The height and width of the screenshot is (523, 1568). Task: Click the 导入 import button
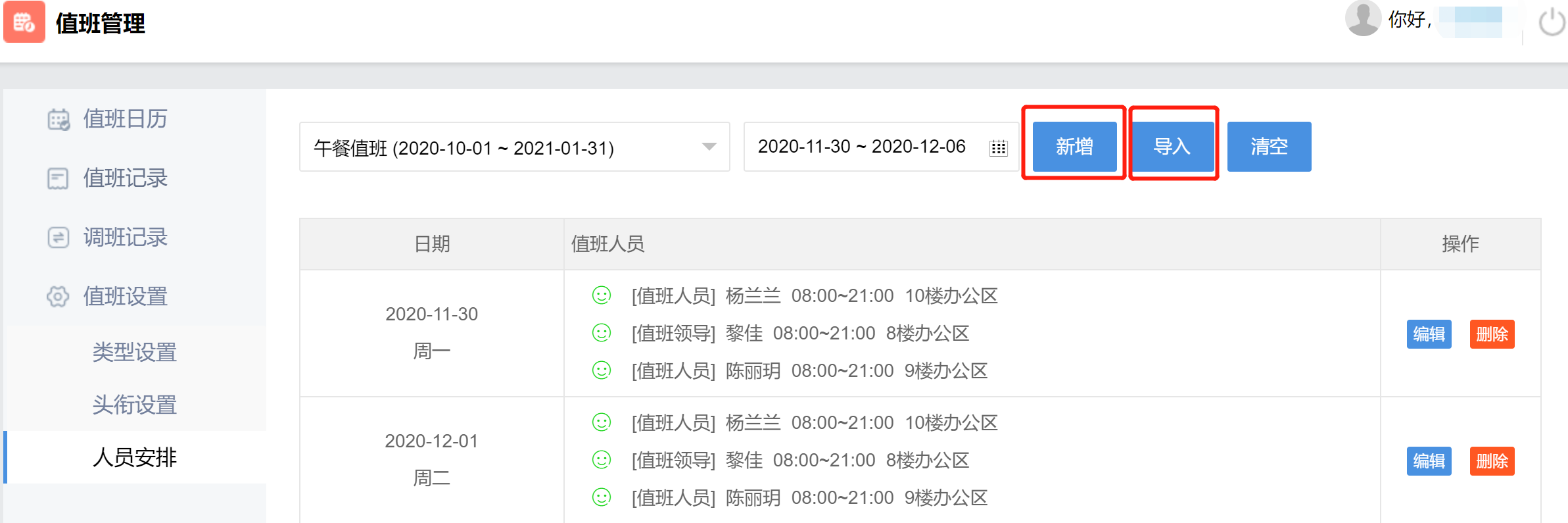pyautogui.click(x=1172, y=147)
